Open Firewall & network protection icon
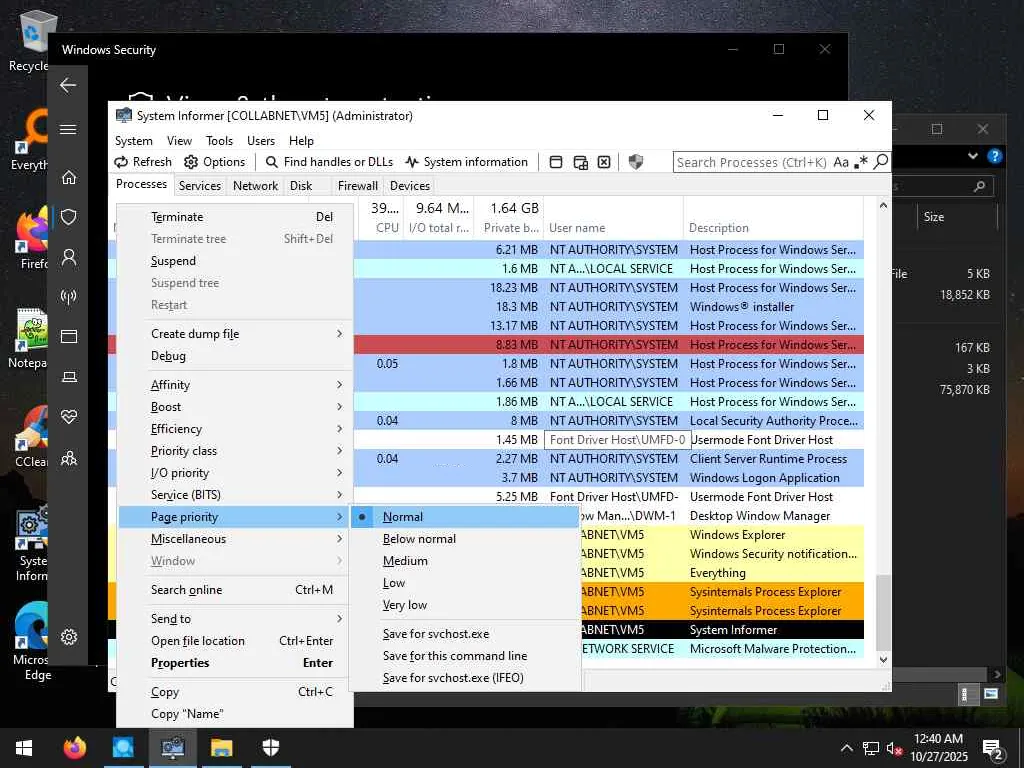 coord(69,296)
